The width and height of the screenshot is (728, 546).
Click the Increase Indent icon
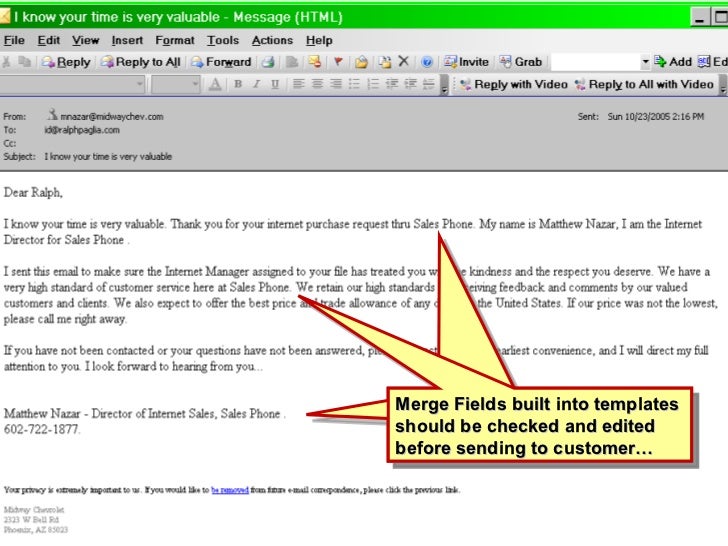(410, 84)
